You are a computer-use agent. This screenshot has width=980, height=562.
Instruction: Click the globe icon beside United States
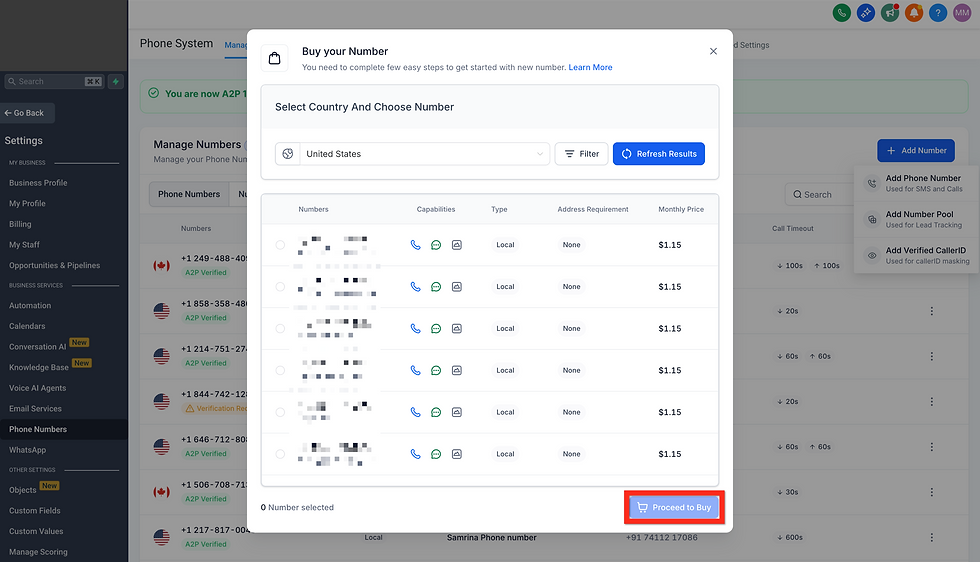(288, 154)
